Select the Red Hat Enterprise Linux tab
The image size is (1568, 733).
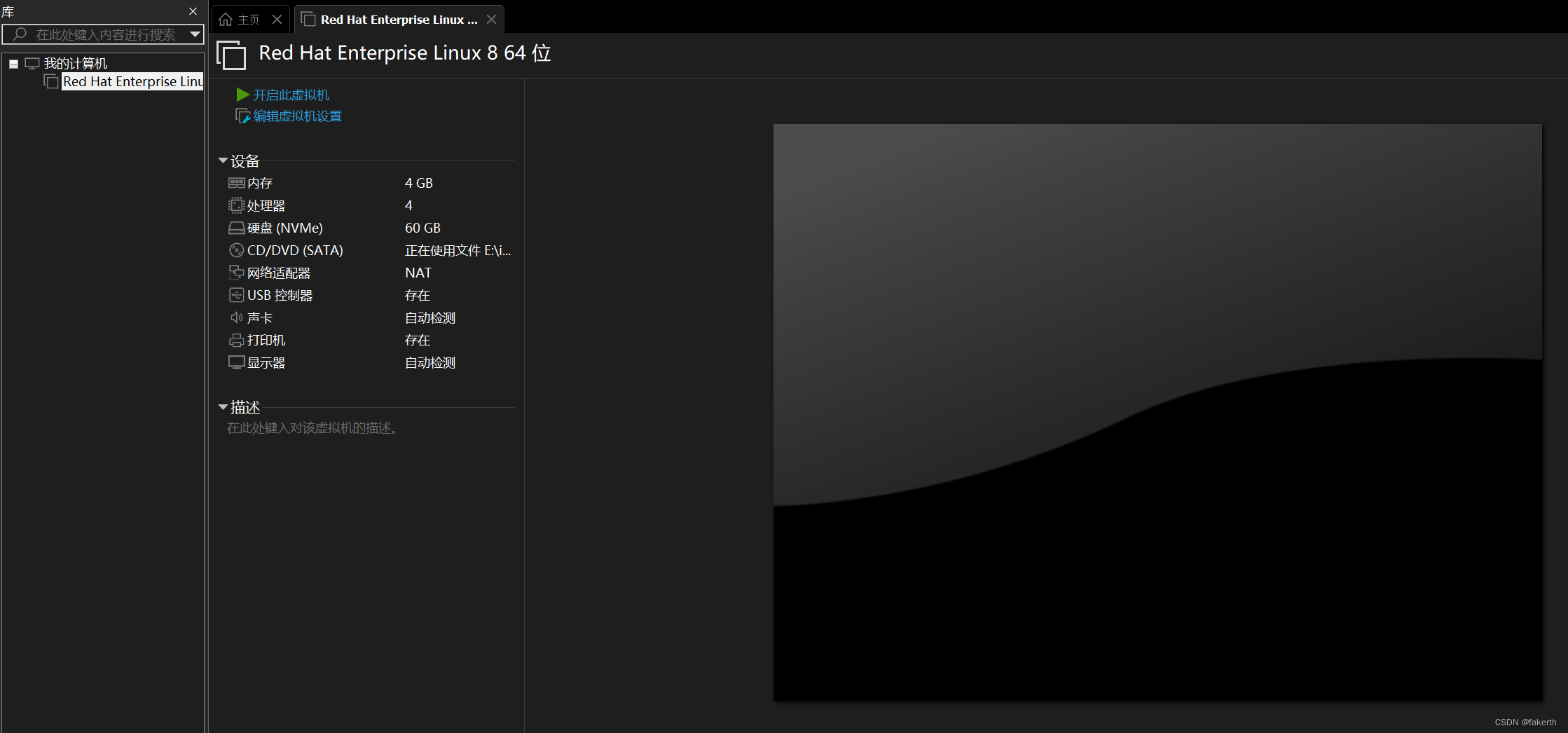(399, 20)
